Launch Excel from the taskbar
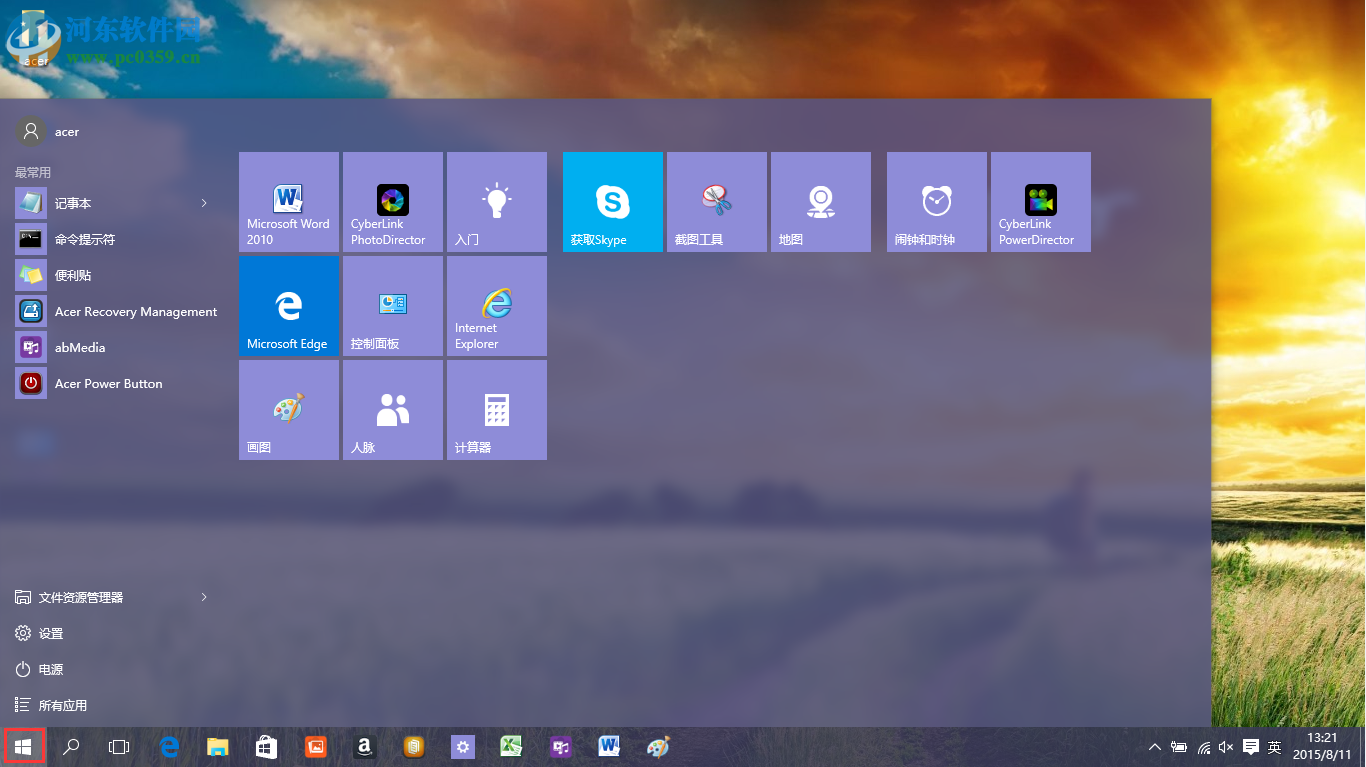The image size is (1366, 767). click(511, 746)
